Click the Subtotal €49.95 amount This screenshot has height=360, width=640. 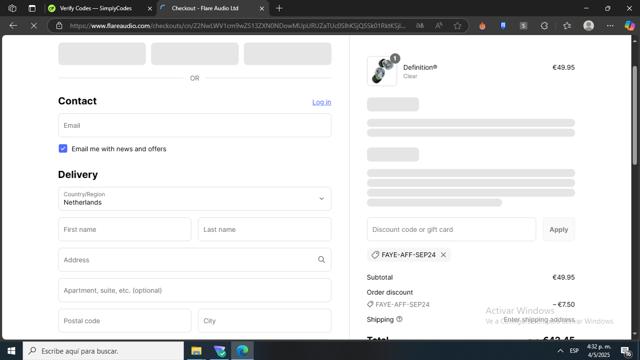[563, 277]
